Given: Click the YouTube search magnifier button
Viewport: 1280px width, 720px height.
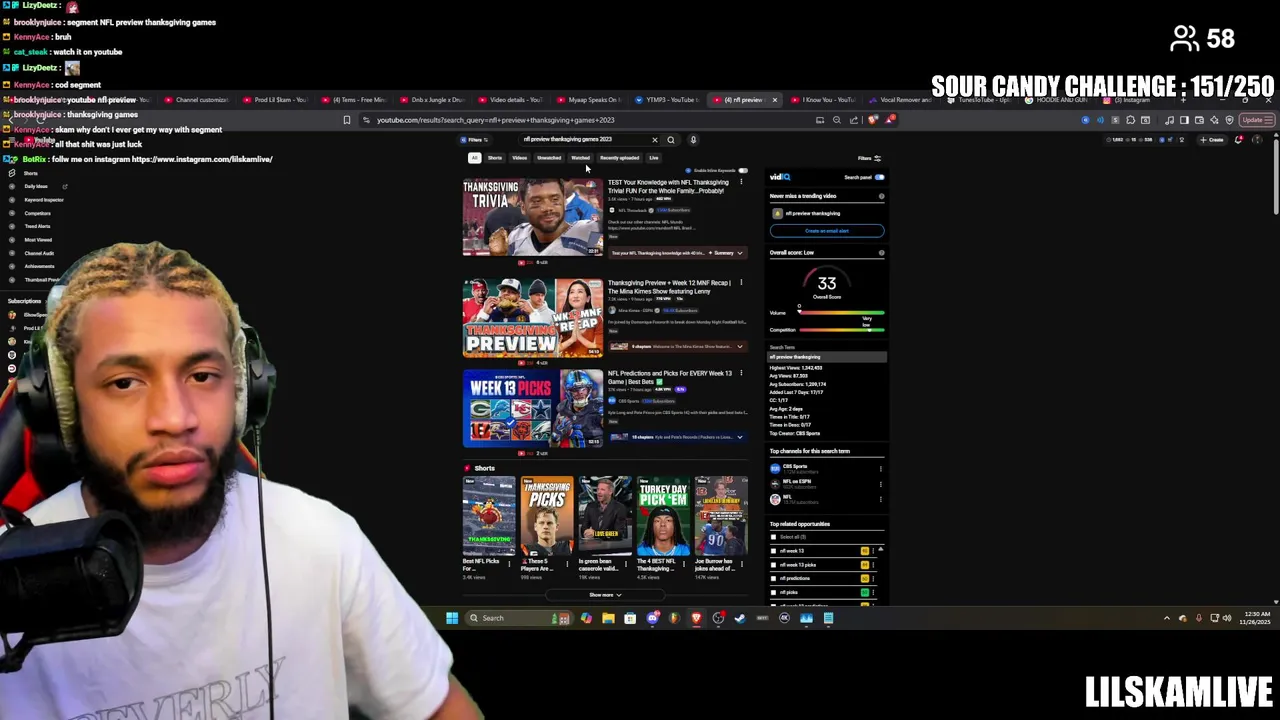Looking at the screenshot, I should point(671,140).
